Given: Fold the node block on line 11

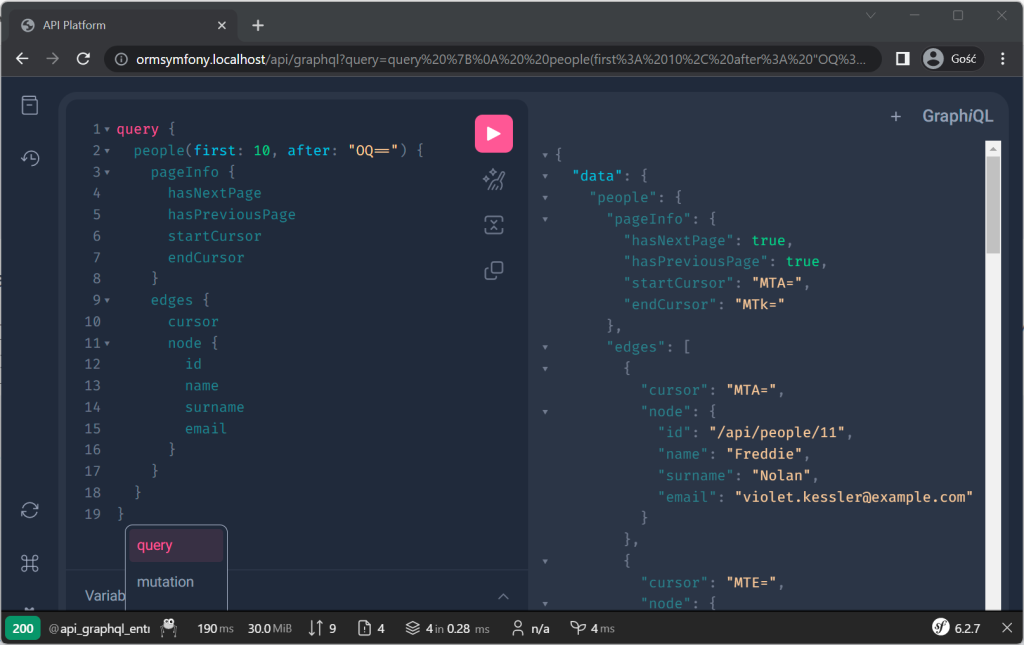Looking at the screenshot, I should click(107, 343).
